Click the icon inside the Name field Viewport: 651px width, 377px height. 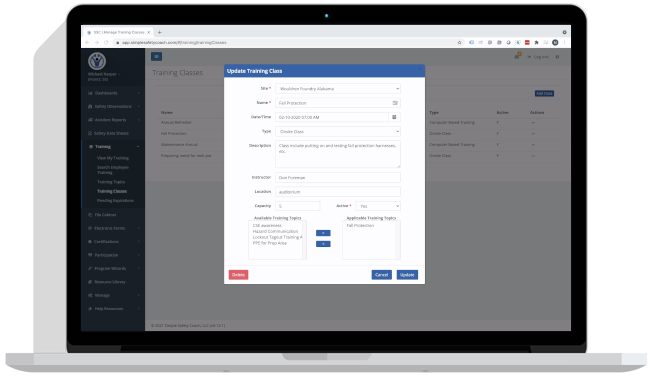[x=395, y=103]
